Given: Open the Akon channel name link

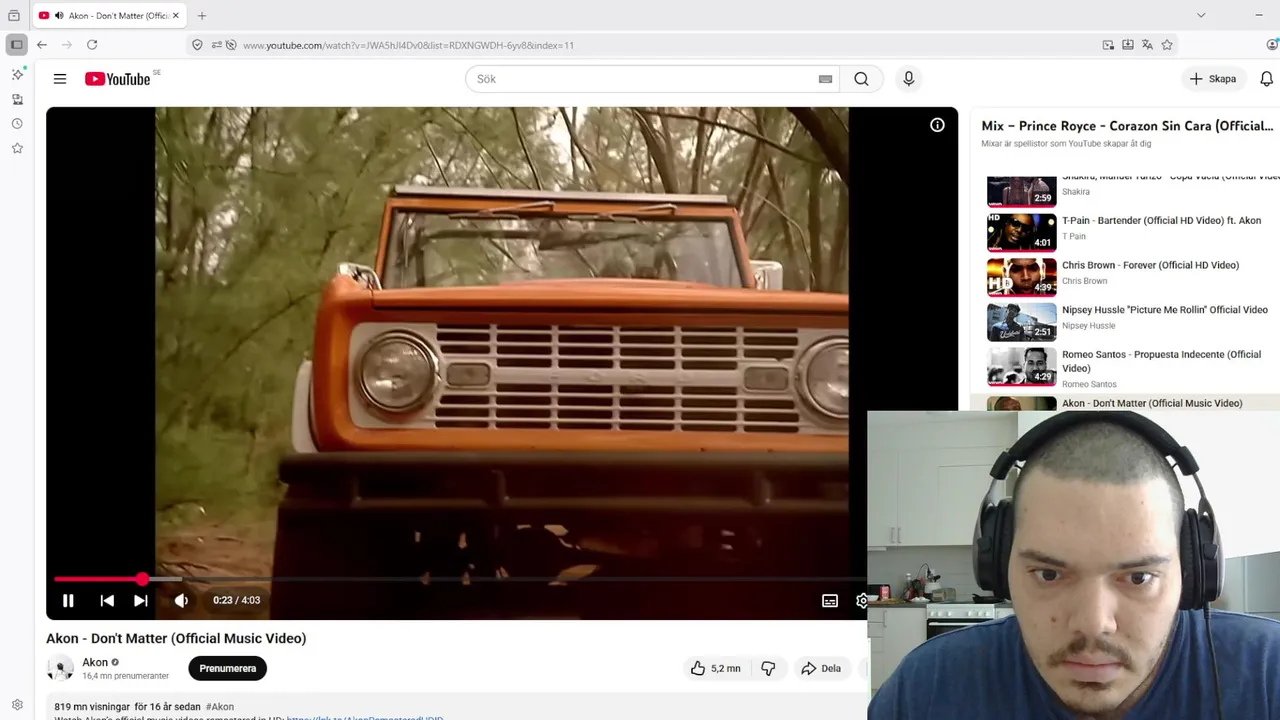Looking at the screenshot, I should 95,662.
